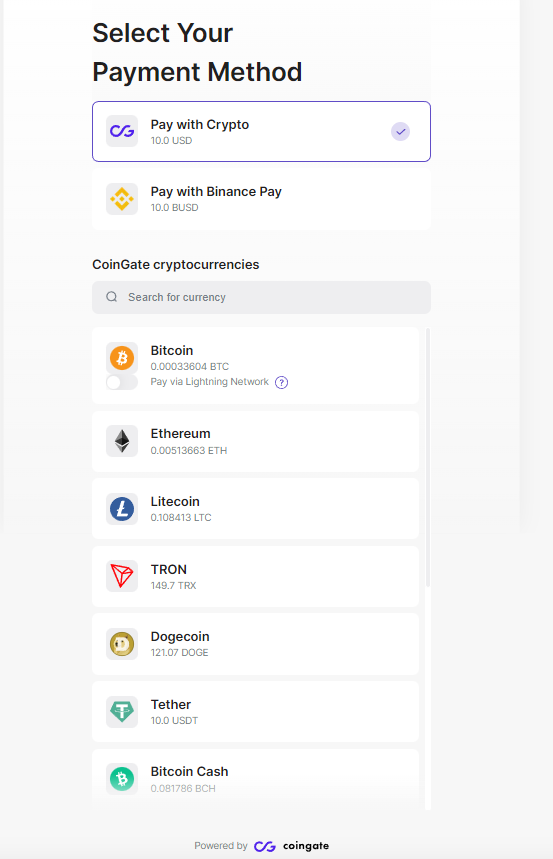This screenshot has height=859, width=553.
Task: Click the currency list scrollbar
Action: coord(427,457)
